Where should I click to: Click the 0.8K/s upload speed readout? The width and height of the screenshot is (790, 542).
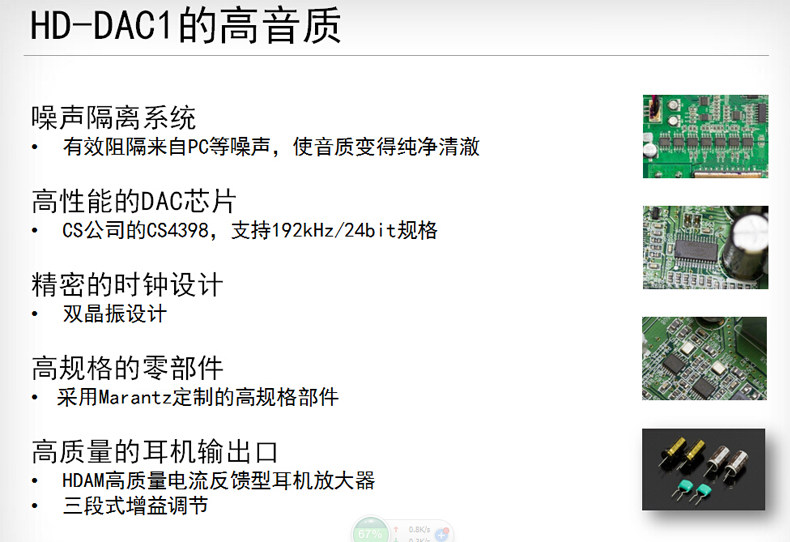tap(419, 529)
